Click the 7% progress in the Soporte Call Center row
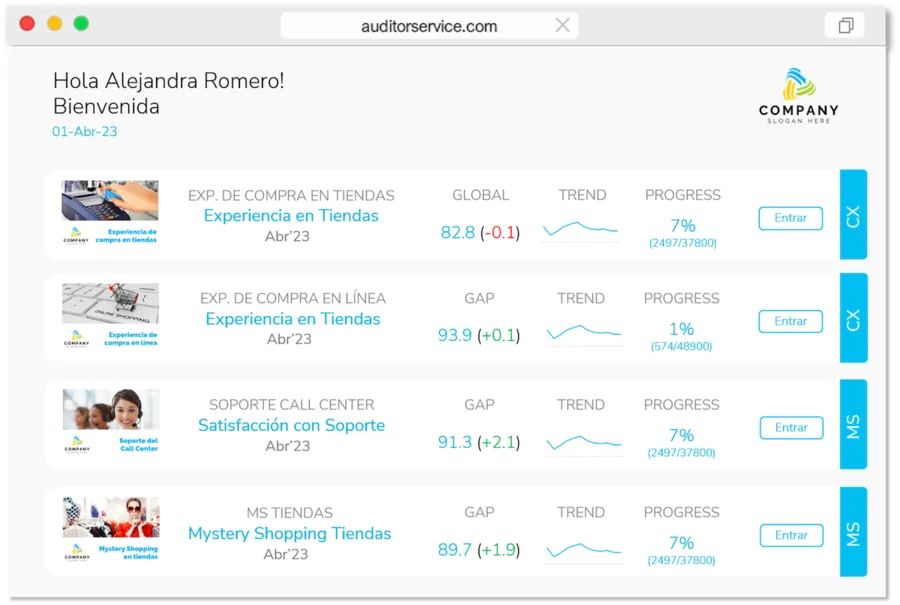Screen dimensions: 900x605 click(681, 442)
